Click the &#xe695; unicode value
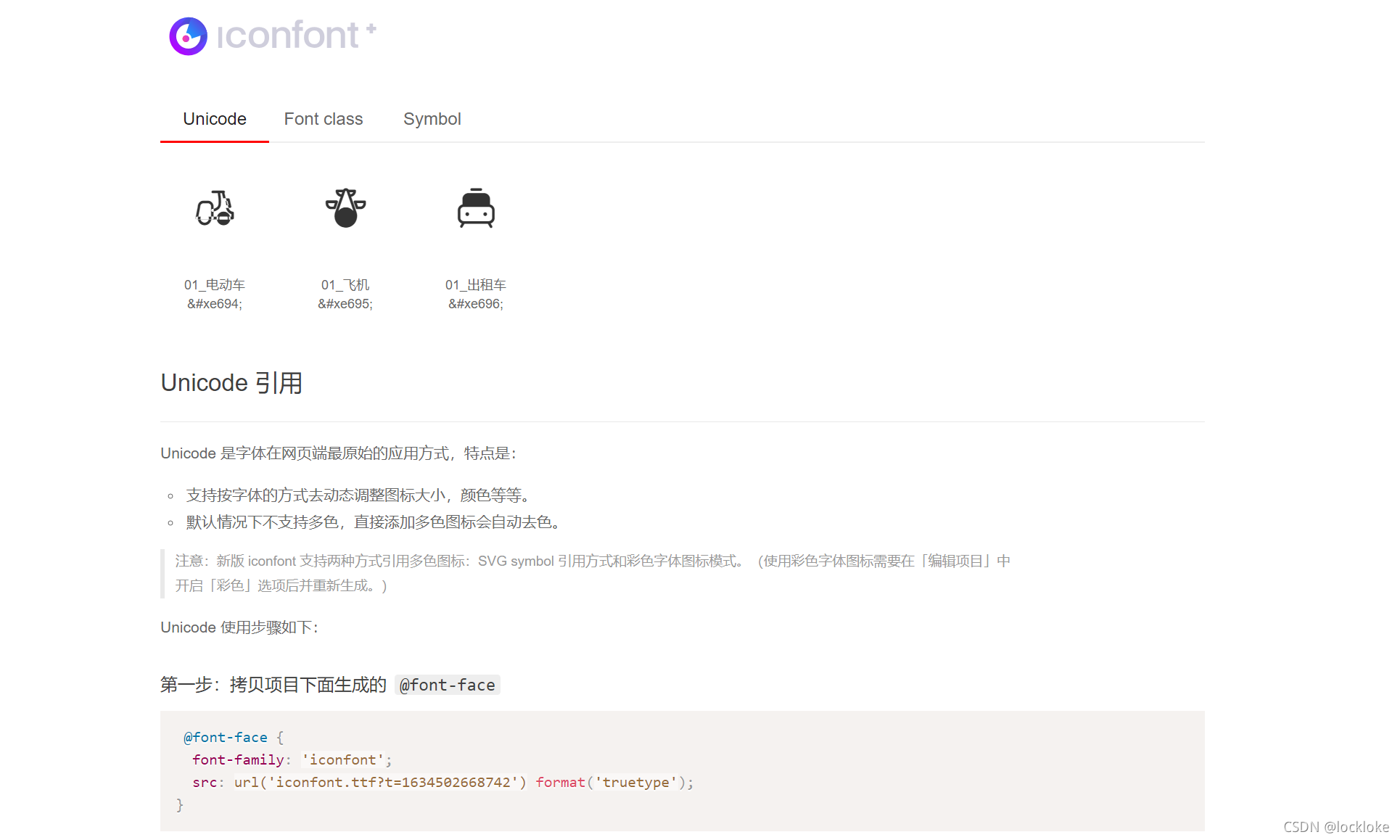The image size is (1400, 840). point(345,304)
